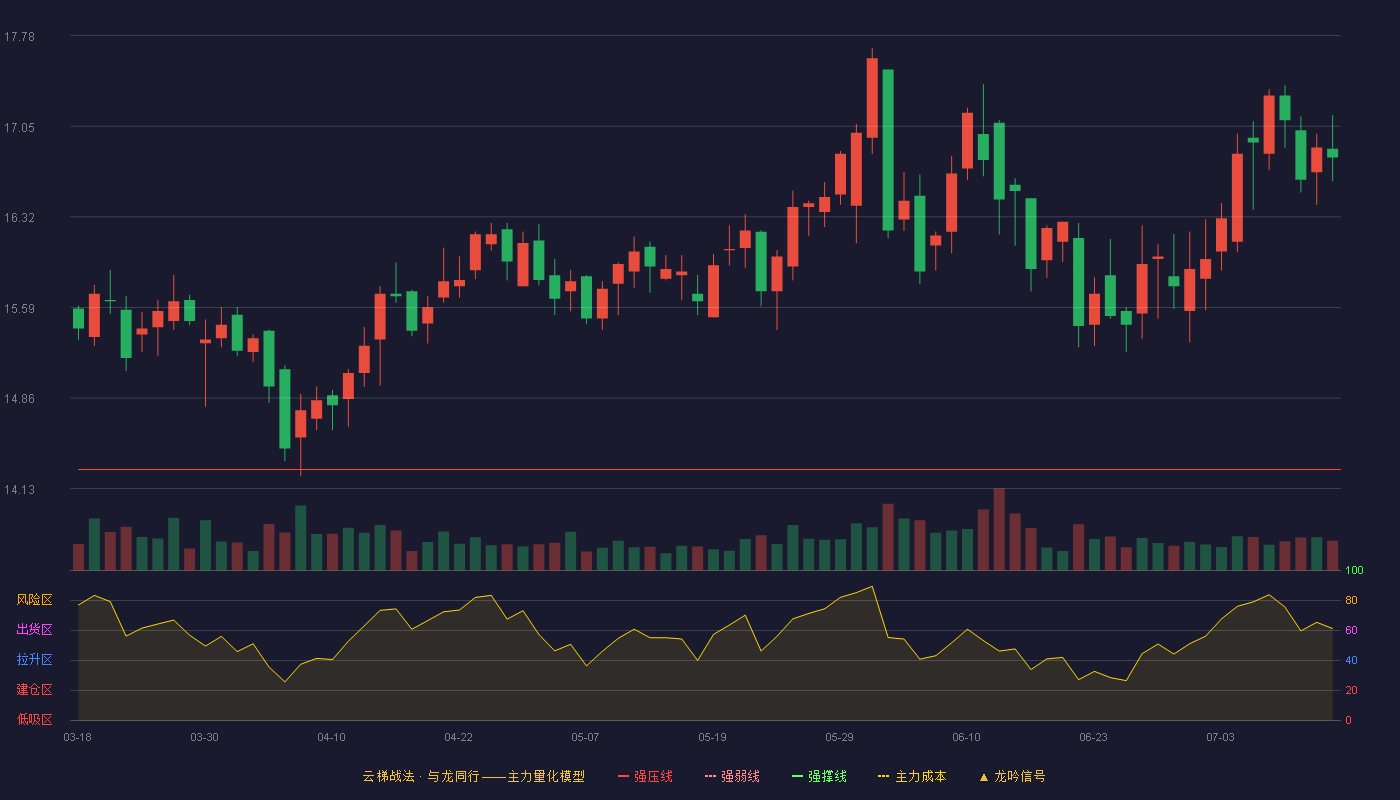This screenshot has height=800, width=1400.
Task: Click the 60 indicator axis value
Action: [x=1351, y=630]
